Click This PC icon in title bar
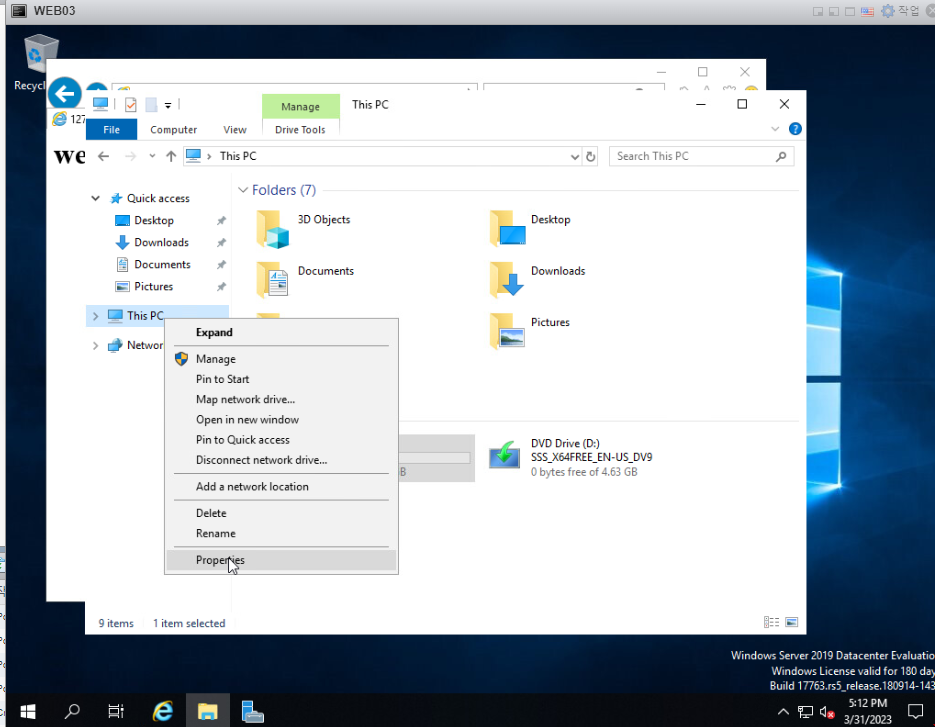 (100, 104)
